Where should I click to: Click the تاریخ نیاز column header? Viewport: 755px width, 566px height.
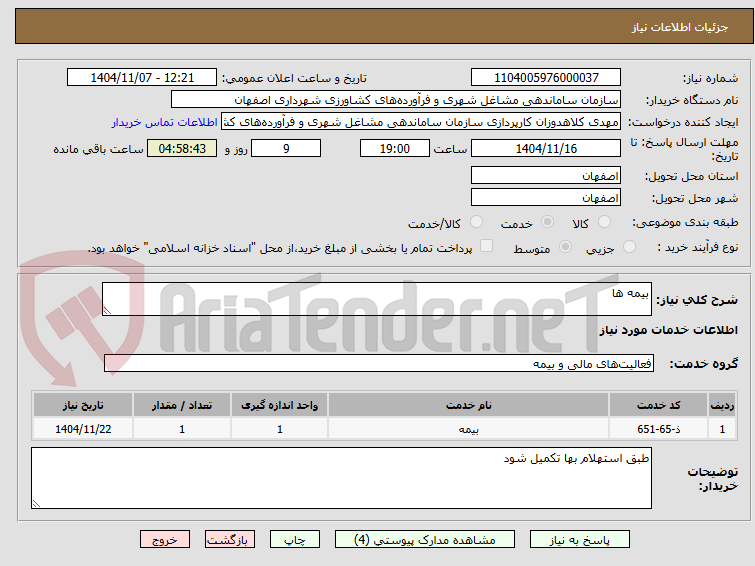click(x=83, y=405)
